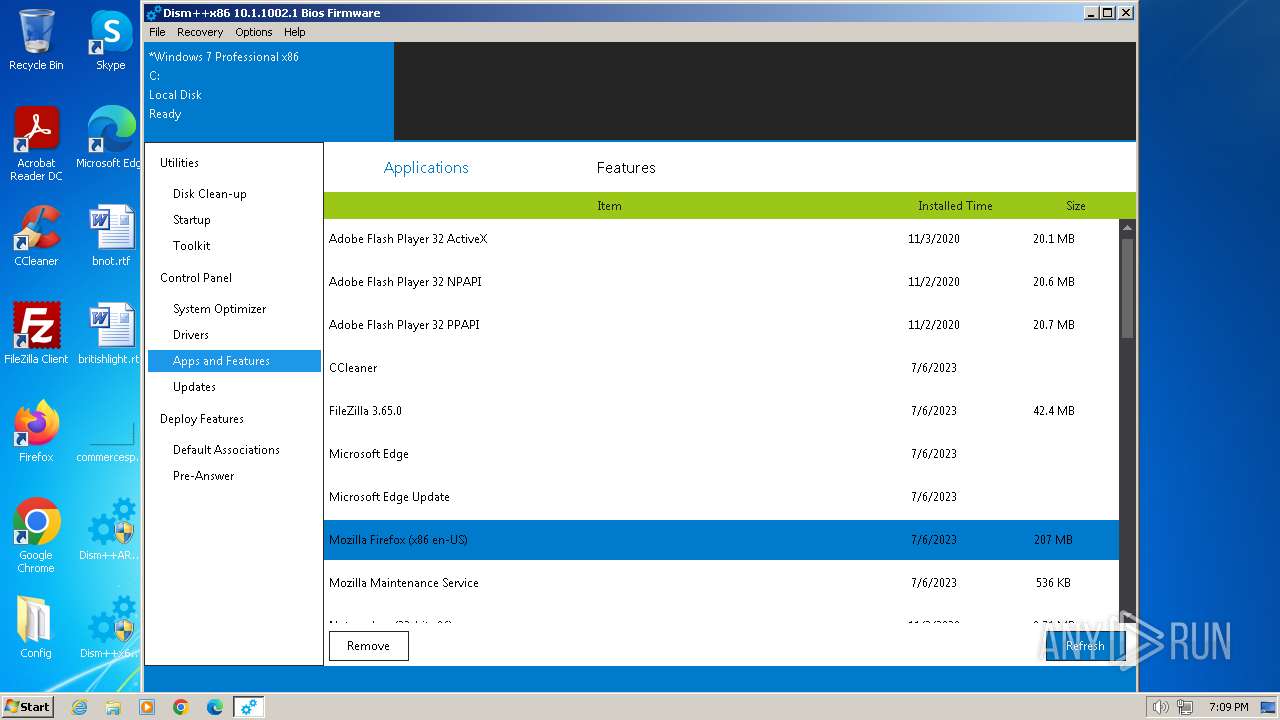This screenshot has width=1280, height=720.
Task: Click the application list scrollbar thumb
Action: pyautogui.click(x=1127, y=288)
